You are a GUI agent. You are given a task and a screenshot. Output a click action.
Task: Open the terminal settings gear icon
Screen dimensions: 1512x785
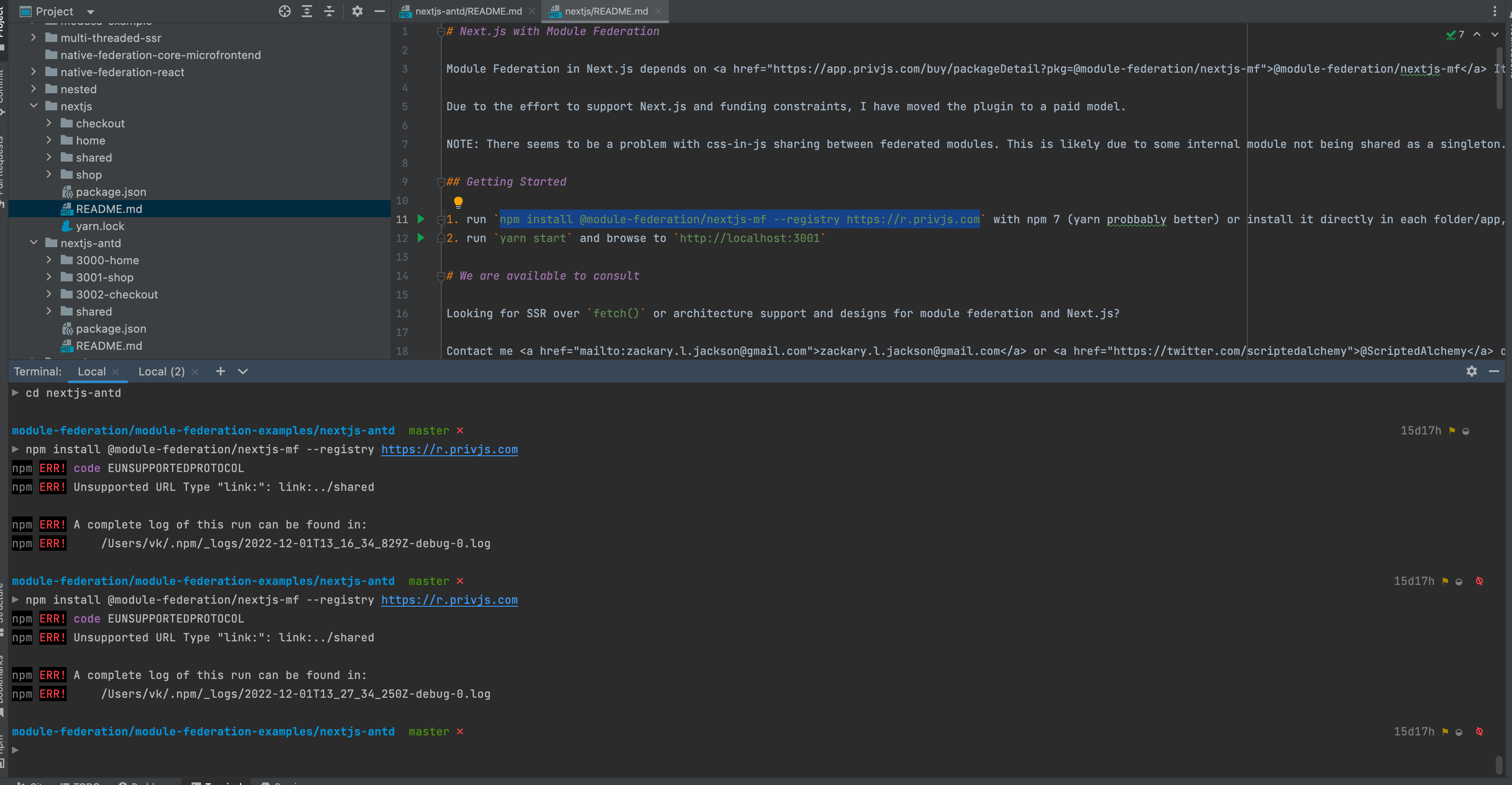click(x=1471, y=372)
